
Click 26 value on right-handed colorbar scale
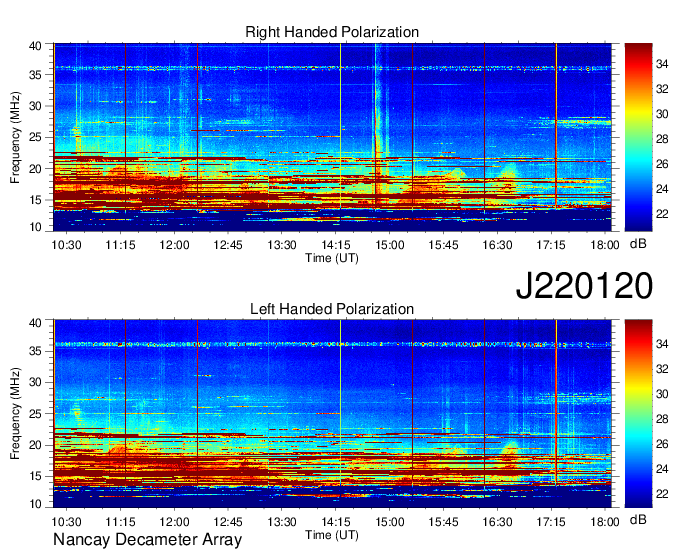(662, 164)
